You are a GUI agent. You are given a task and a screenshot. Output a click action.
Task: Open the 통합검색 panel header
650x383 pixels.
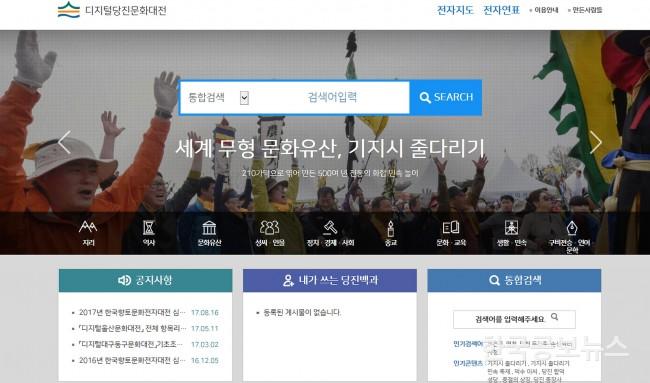(x=514, y=281)
